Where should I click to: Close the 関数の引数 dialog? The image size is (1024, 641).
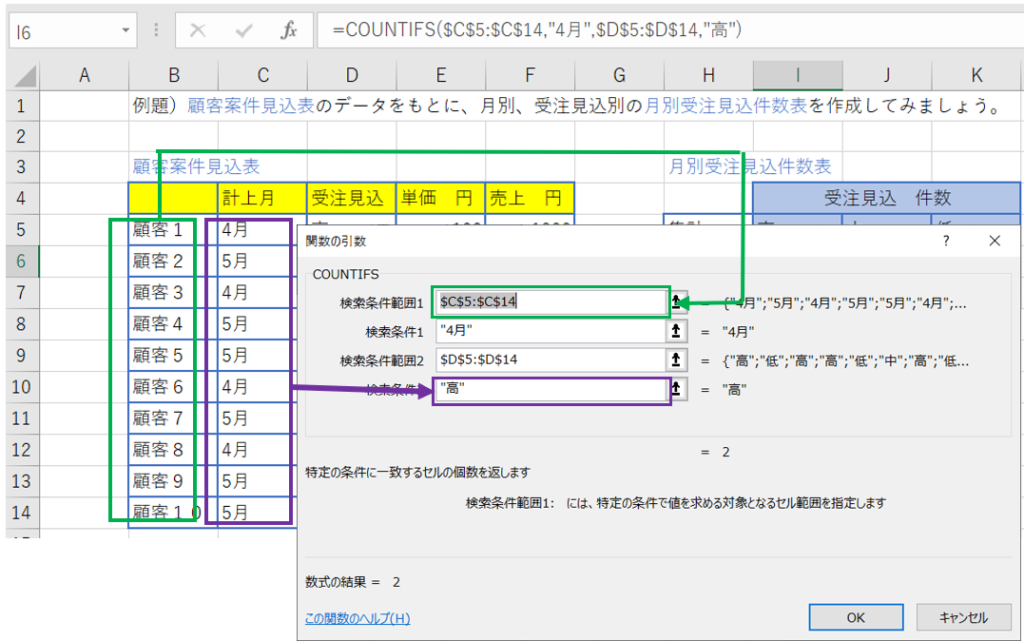[994, 241]
